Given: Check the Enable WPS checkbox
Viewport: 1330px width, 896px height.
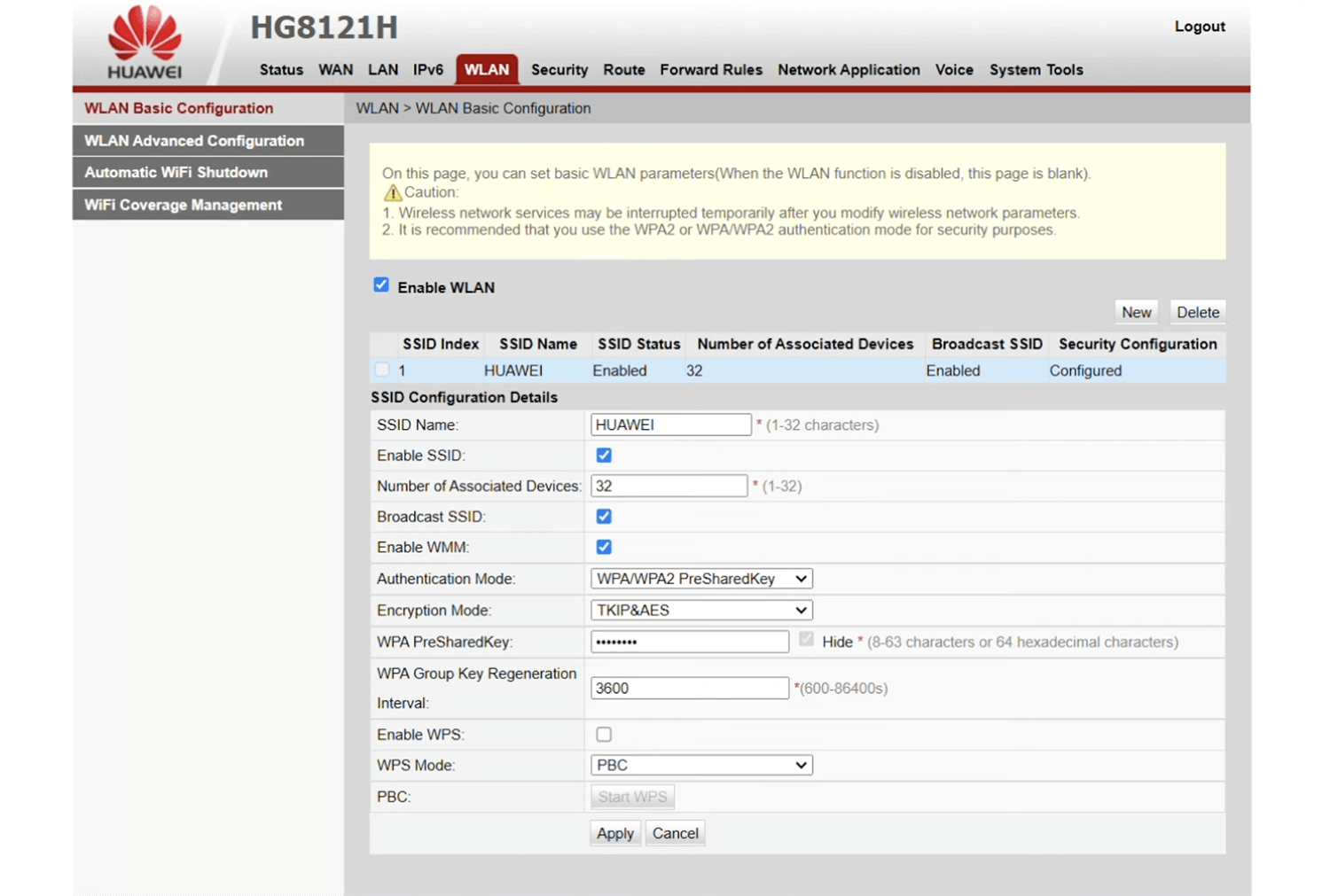Looking at the screenshot, I should point(604,735).
